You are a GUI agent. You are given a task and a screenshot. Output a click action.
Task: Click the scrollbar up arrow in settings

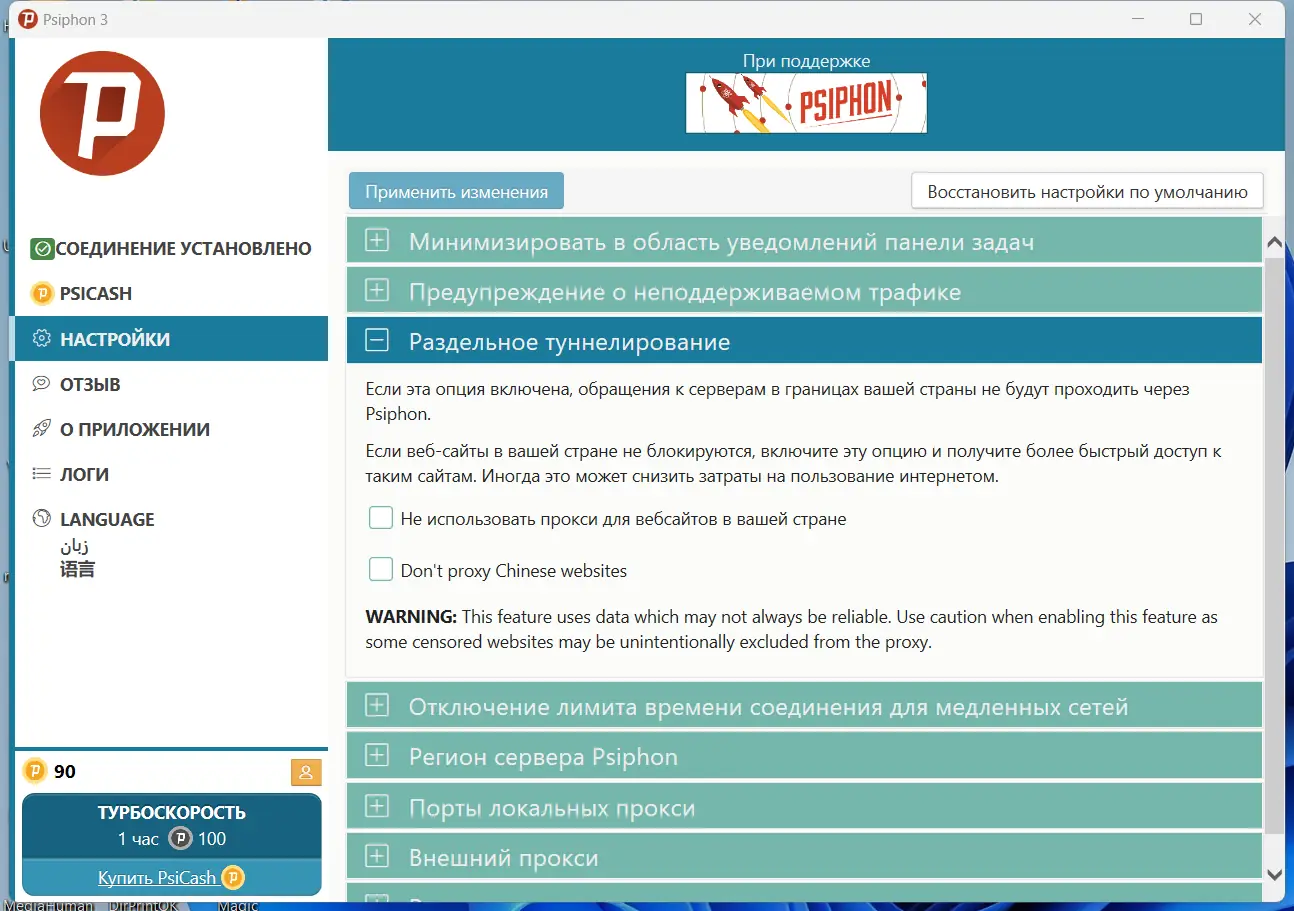(x=1274, y=242)
